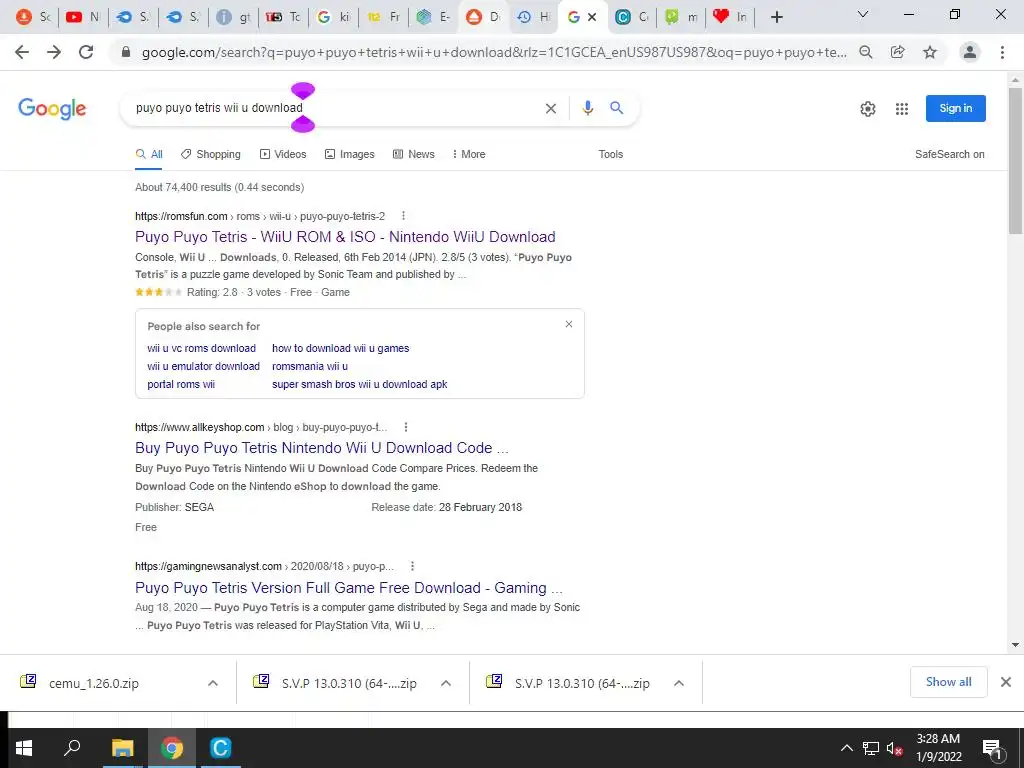Open network status tray icon
Image resolution: width=1024 pixels, height=768 pixels.
(871, 748)
